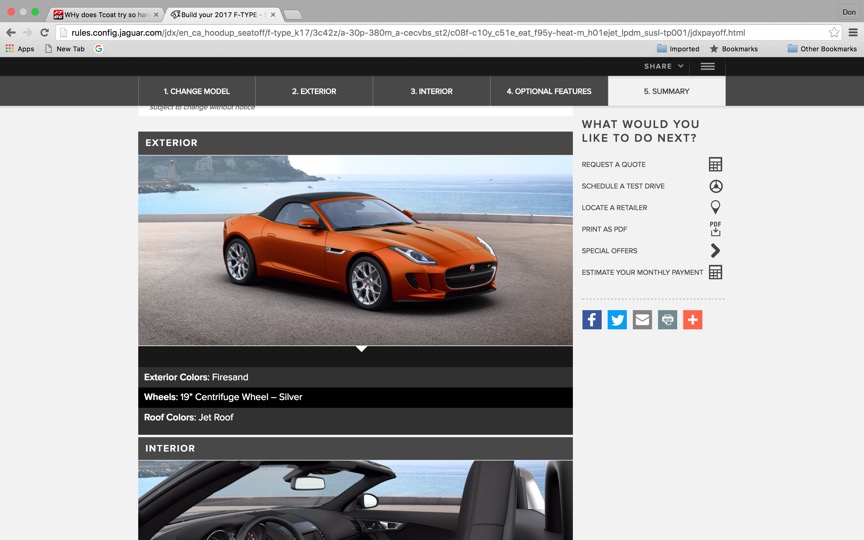Image resolution: width=864 pixels, height=540 pixels.
Task: Click the Estimate Monthly Payment calculator icon
Action: click(x=715, y=272)
